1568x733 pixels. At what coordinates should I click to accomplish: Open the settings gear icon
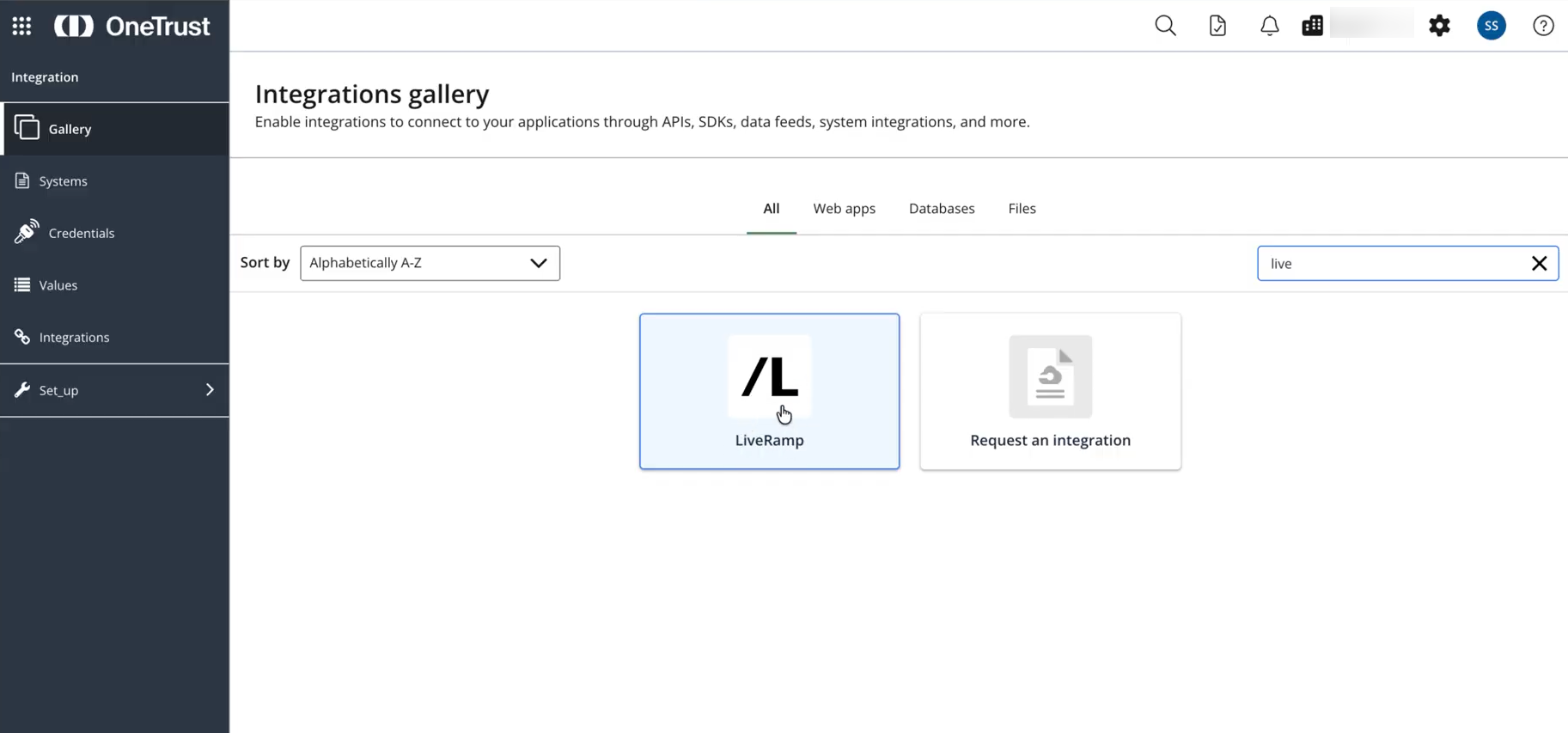pos(1439,26)
